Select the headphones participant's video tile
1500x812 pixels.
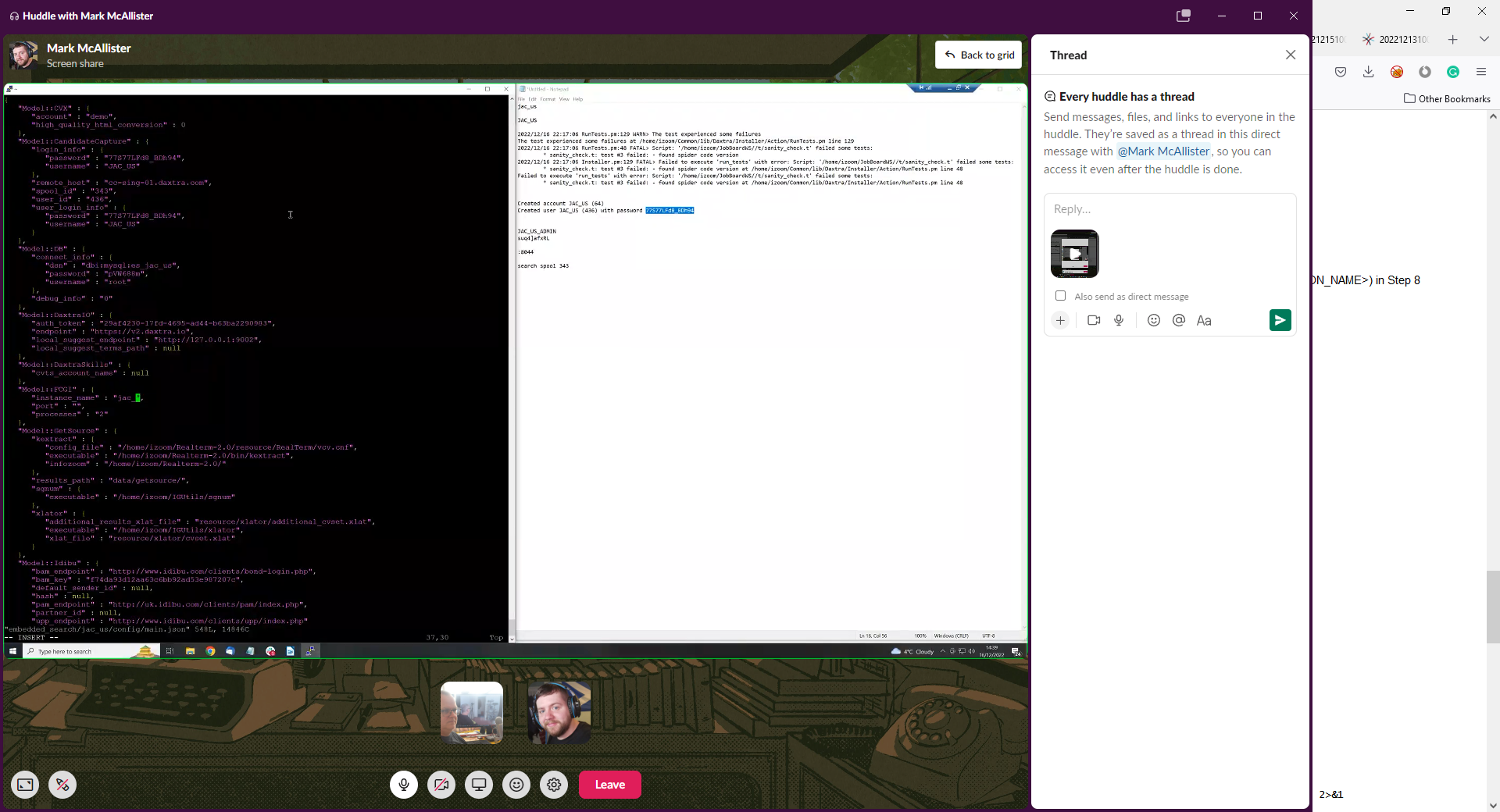559,713
